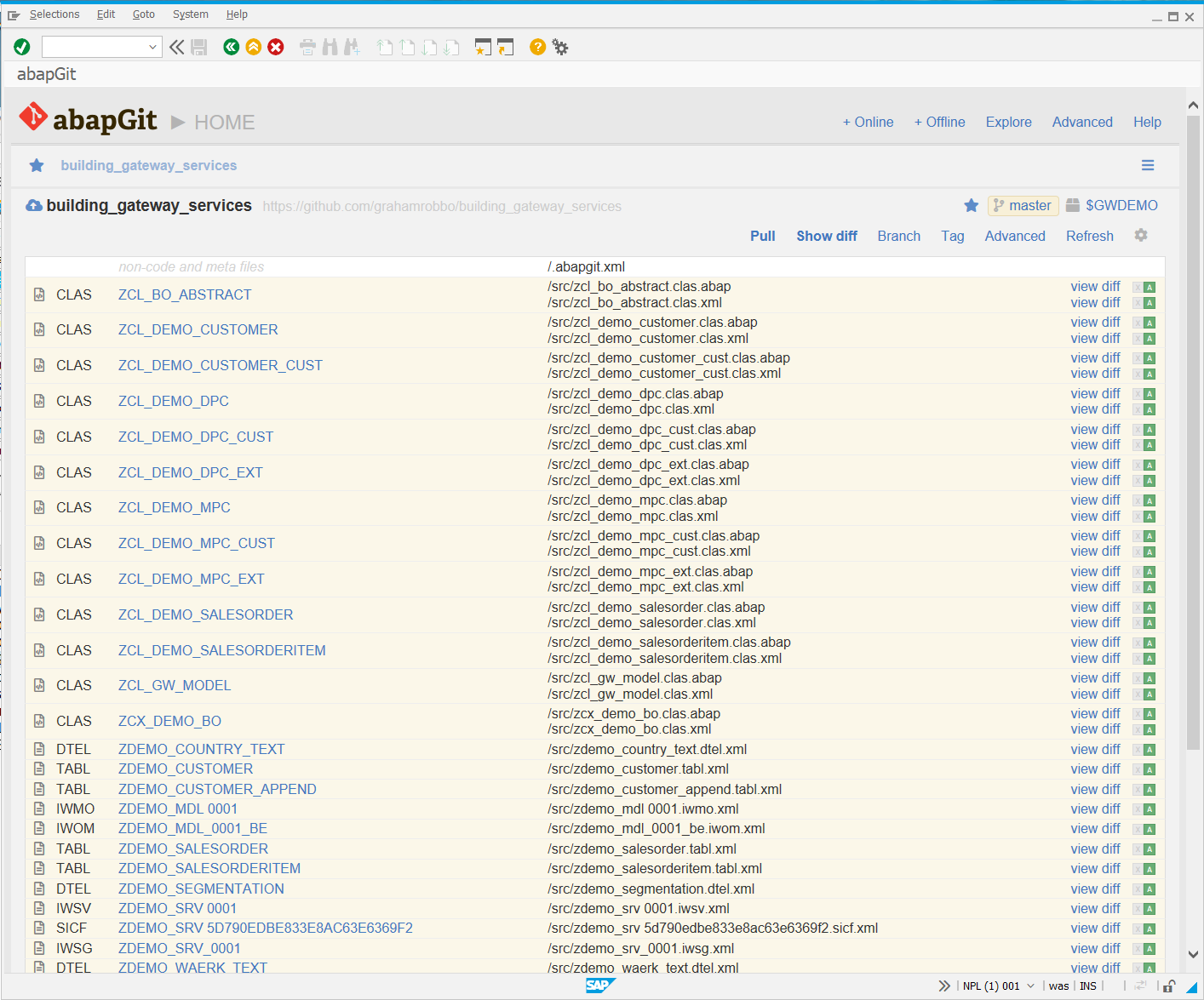The image size is (1204, 1000).
Task: Open the command field dropdown
Action: pos(152,47)
